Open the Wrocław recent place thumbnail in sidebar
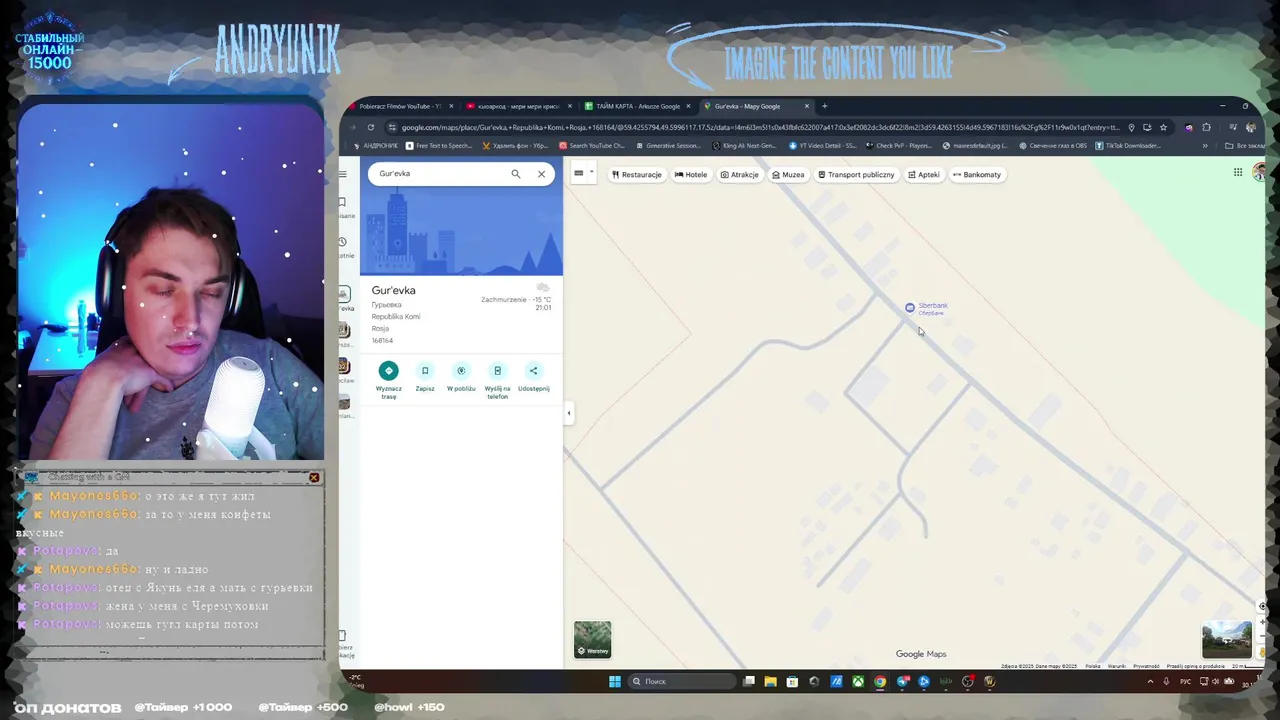The width and height of the screenshot is (1280, 720). click(x=344, y=367)
